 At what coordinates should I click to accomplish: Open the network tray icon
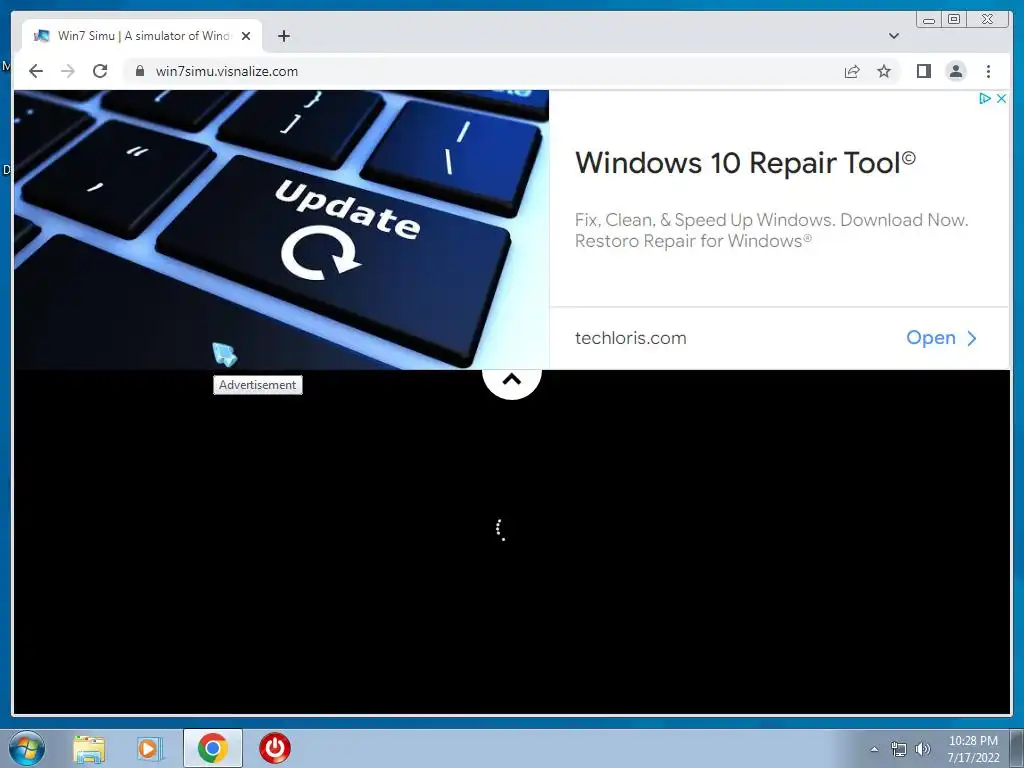(899, 749)
